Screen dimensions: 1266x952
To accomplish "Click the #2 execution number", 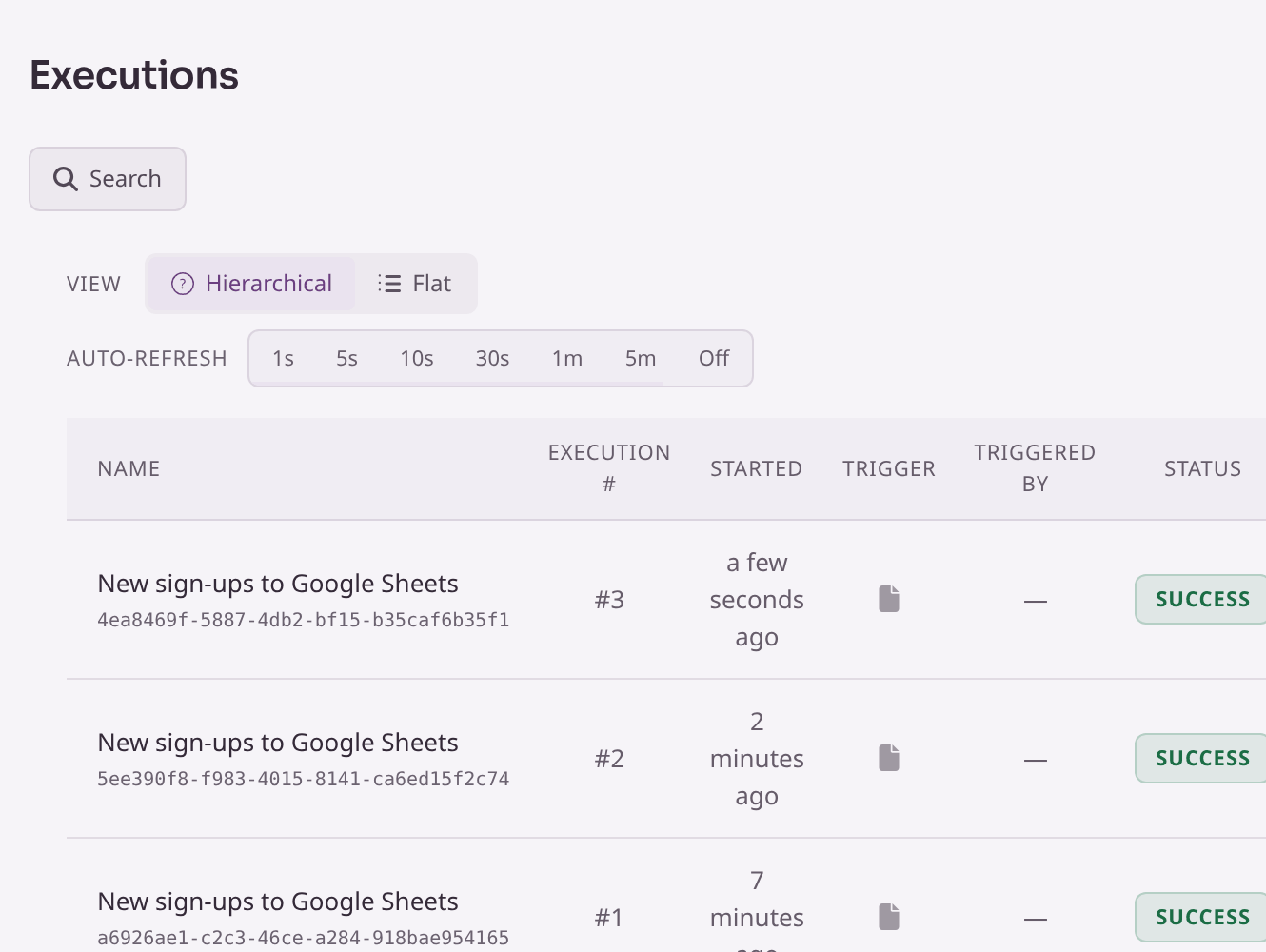I will 609,759.
